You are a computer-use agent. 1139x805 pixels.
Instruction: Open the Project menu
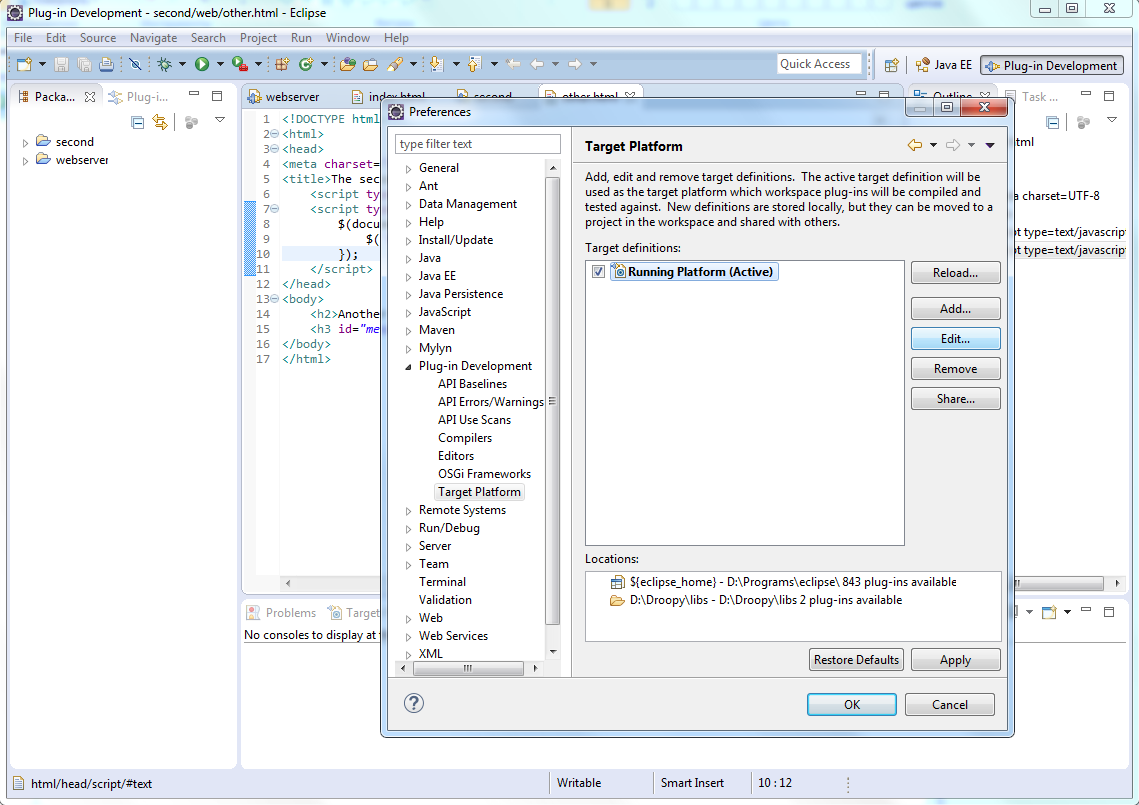258,38
